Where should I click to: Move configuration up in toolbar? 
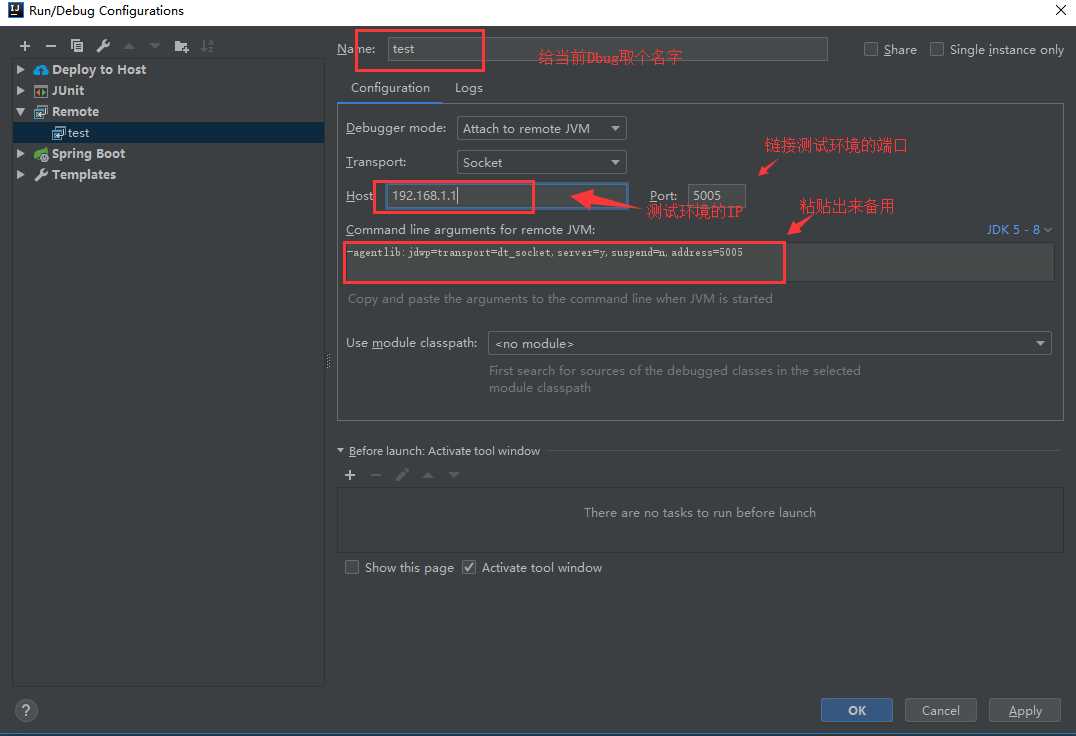(x=129, y=46)
